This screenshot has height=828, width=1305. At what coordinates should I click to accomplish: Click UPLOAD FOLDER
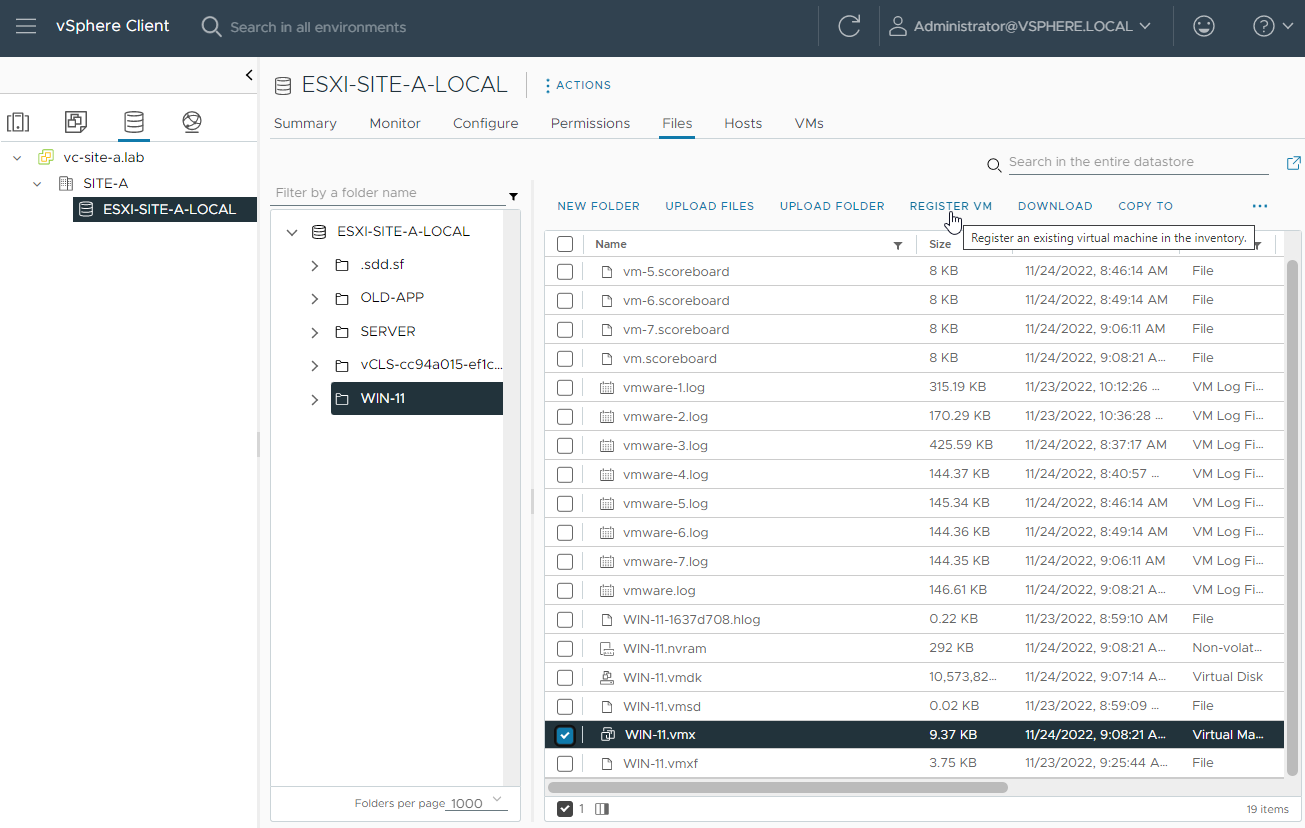pyautogui.click(x=832, y=206)
